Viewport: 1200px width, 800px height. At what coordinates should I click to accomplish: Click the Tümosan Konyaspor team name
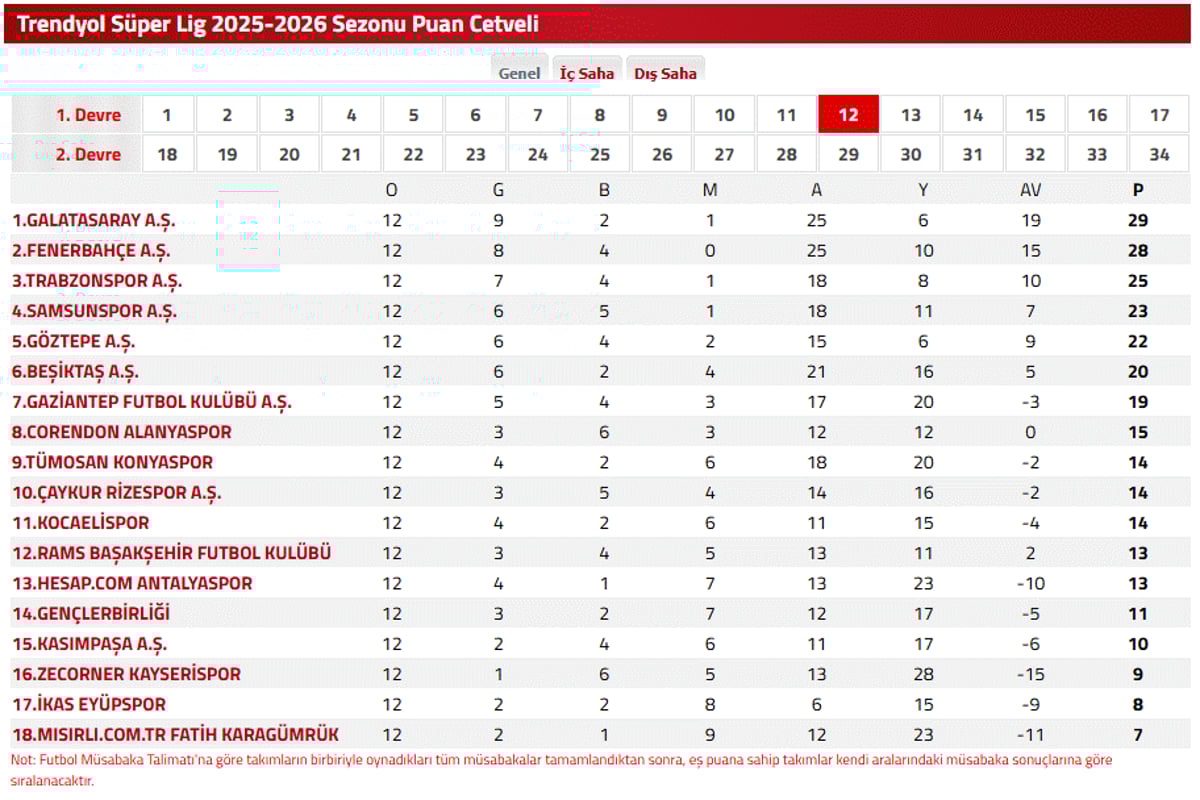coord(112,463)
